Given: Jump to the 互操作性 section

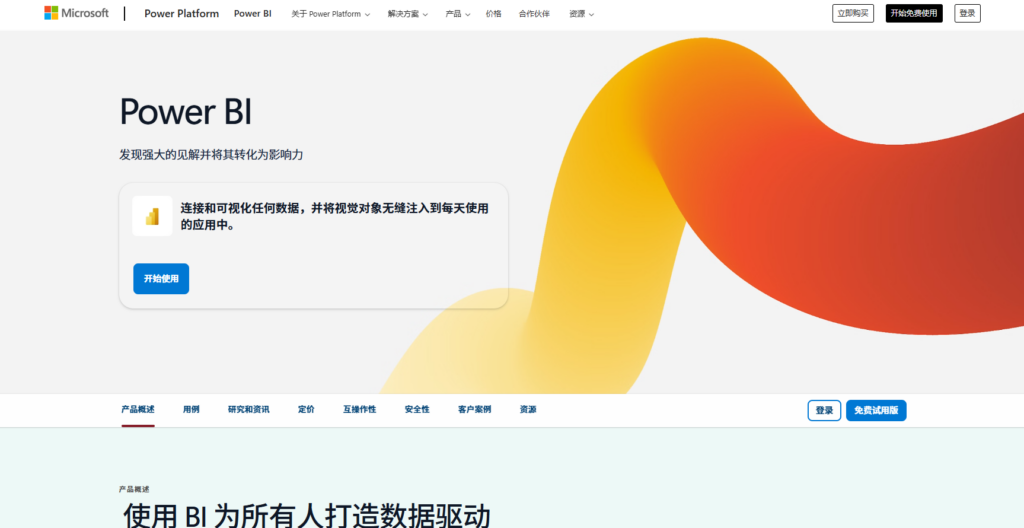Looking at the screenshot, I should (360, 410).
